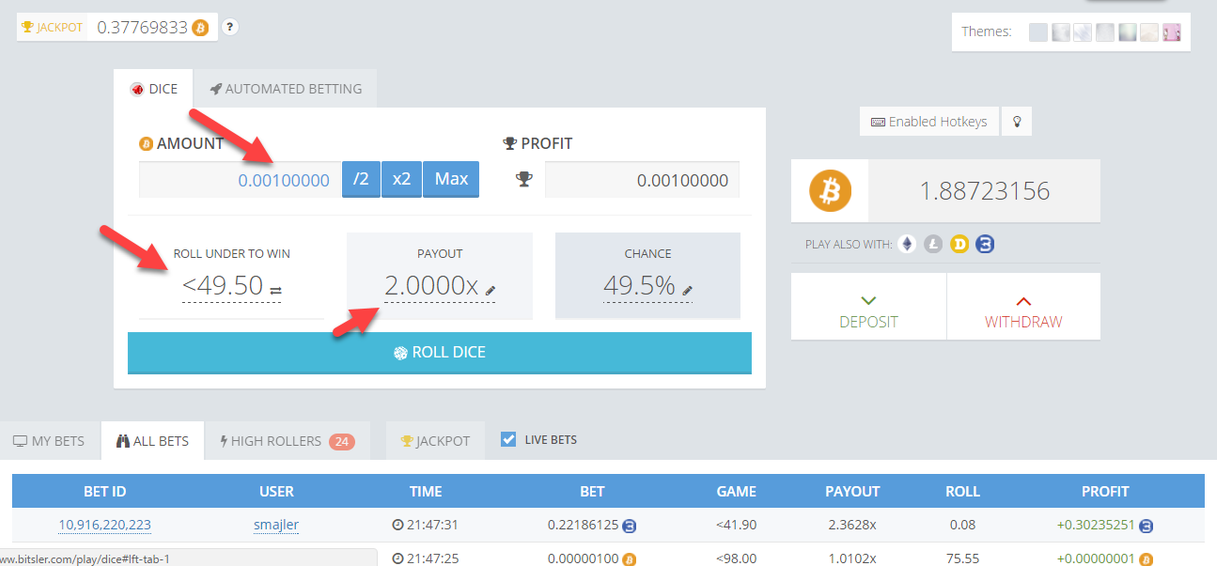Open the Jackpot tab

click(435, 441)
